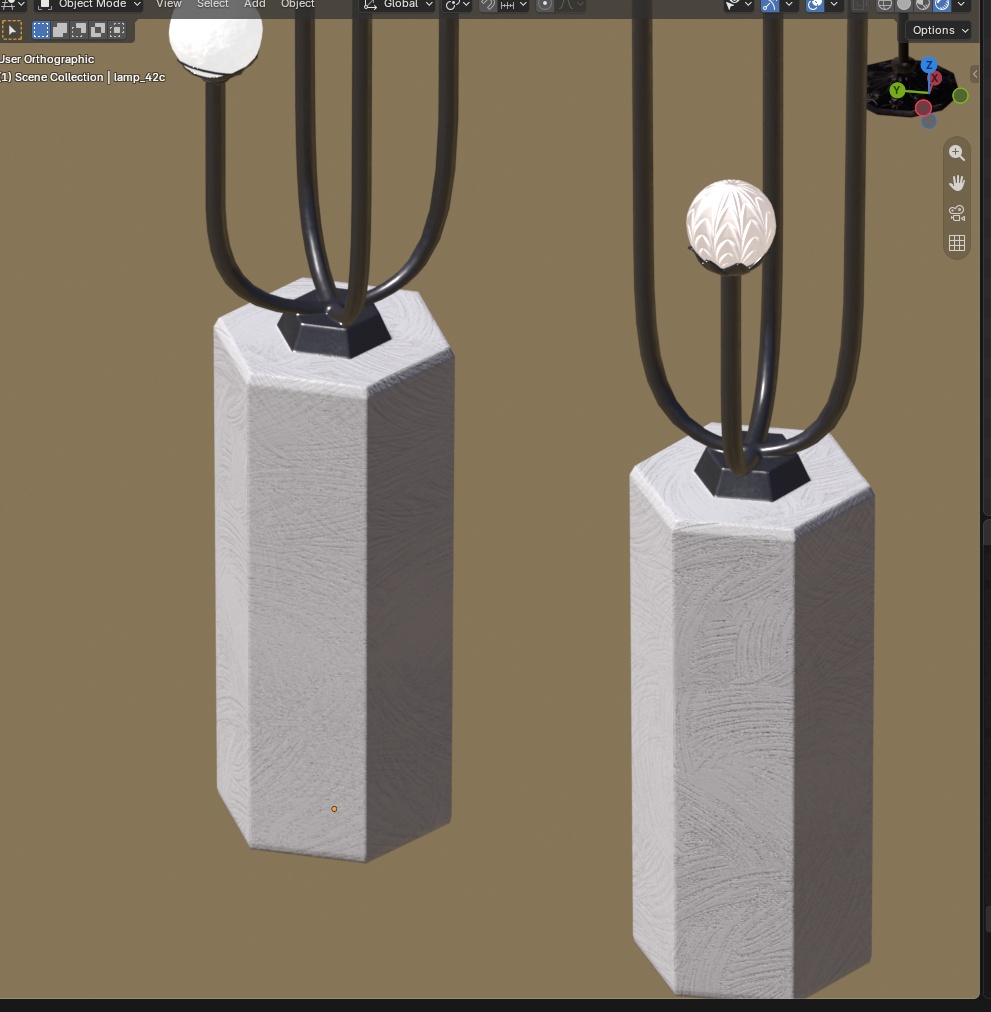The height and width of the screenshot is (1012, 991).
Task: Switch orthographic/perspective with the grid icon
Action: (x=957, y=243)
